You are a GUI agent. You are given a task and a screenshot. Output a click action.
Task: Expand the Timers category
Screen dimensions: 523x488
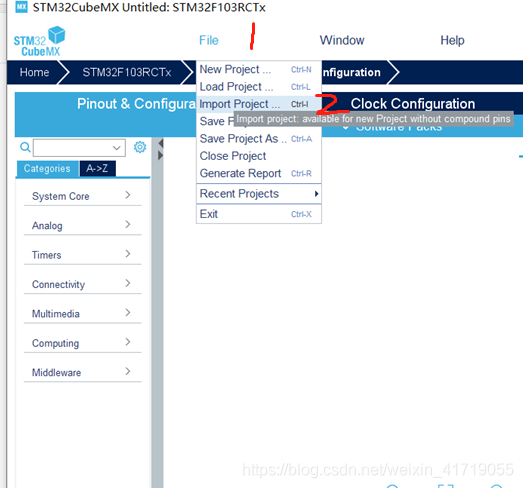[82, 255]
